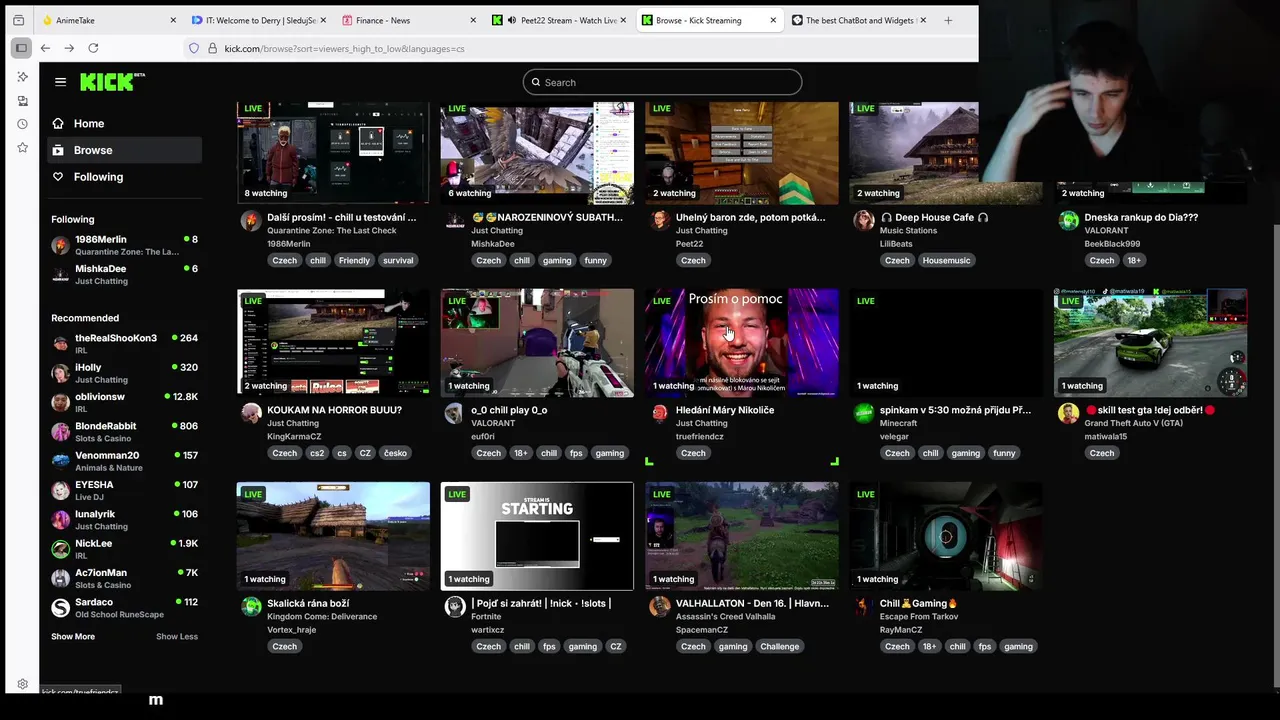Select Browse in the sidebar
Screen dimensions: 1280x720
tap(124, 150)
